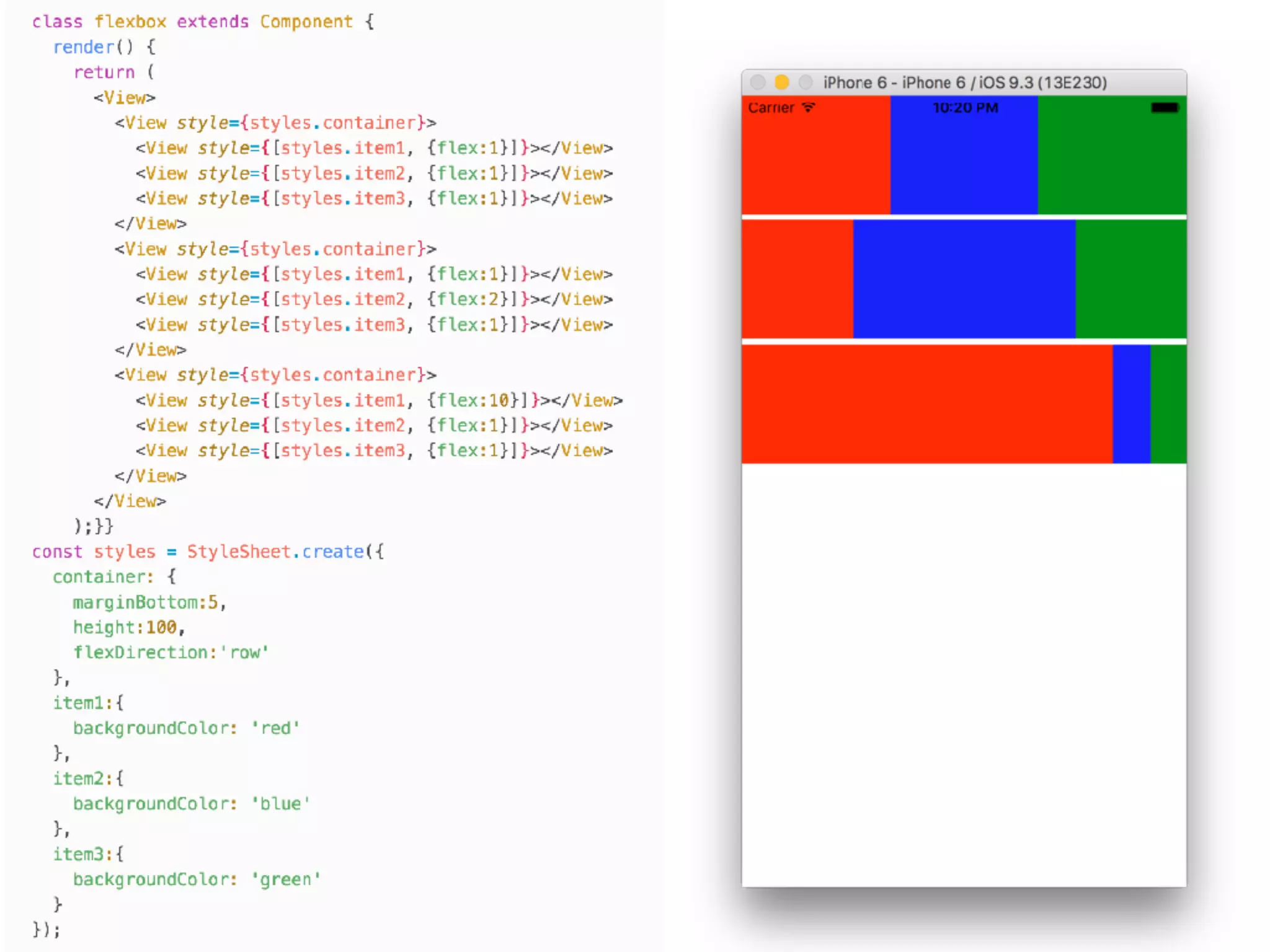The image size is (1270, 952).
Task: Click the widest red block in simulator
Action: 927,404
